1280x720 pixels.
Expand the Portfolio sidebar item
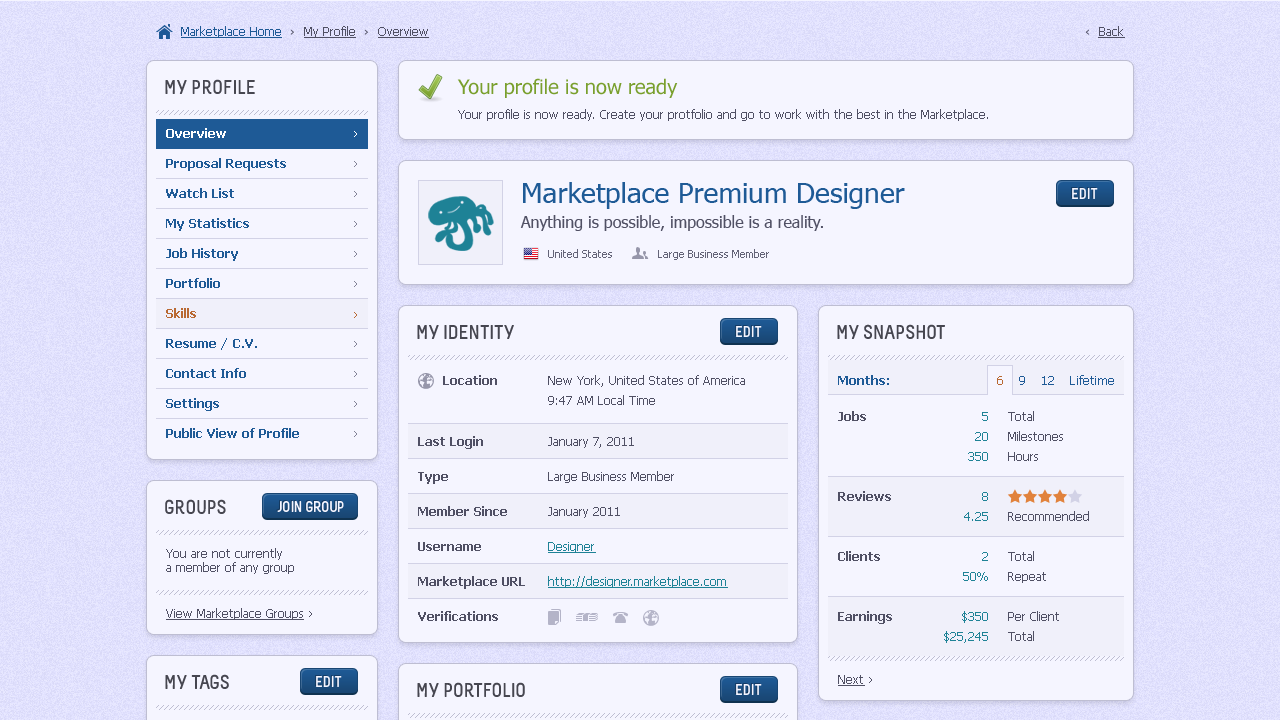261,283
